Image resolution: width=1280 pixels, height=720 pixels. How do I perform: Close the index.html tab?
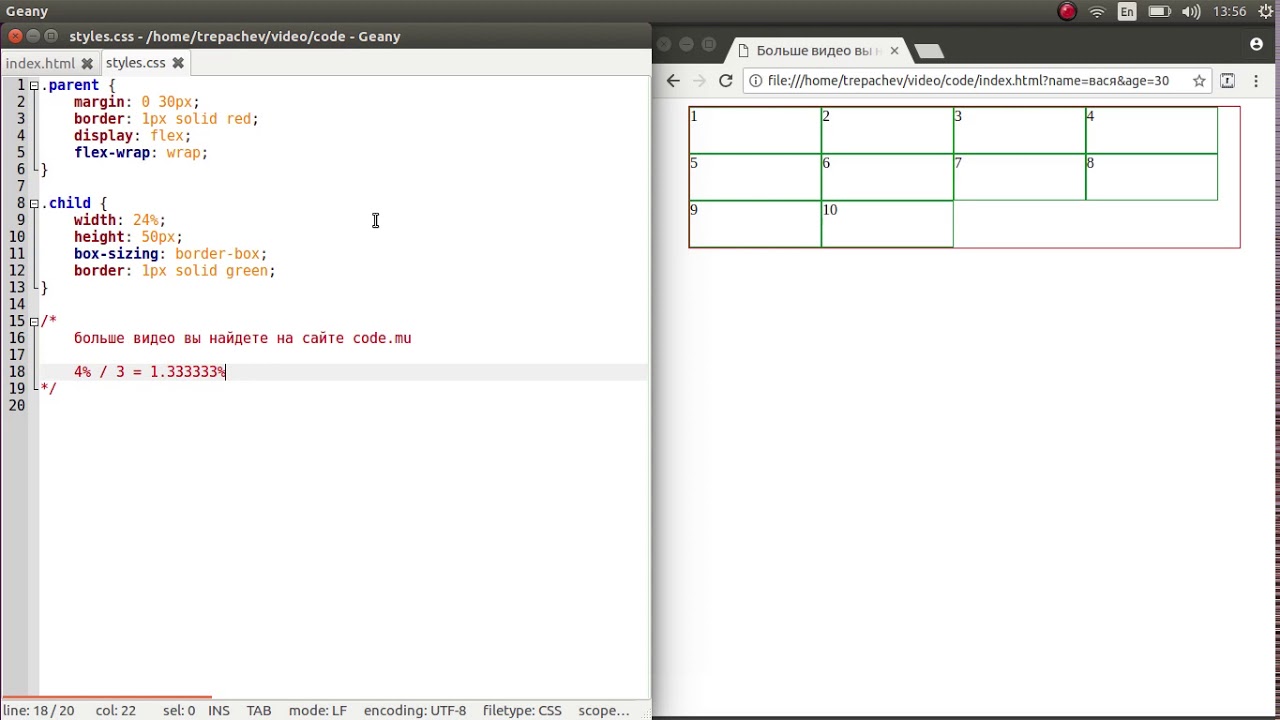[x=87, y=63]
